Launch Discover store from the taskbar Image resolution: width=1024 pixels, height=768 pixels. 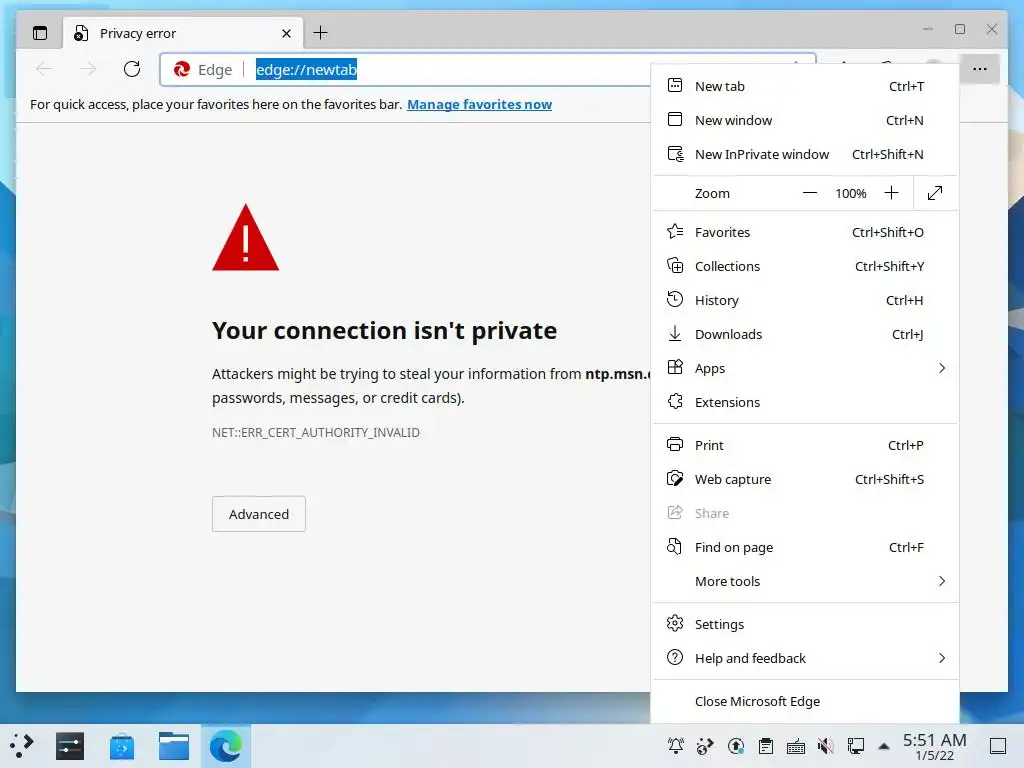pos(121,746)
